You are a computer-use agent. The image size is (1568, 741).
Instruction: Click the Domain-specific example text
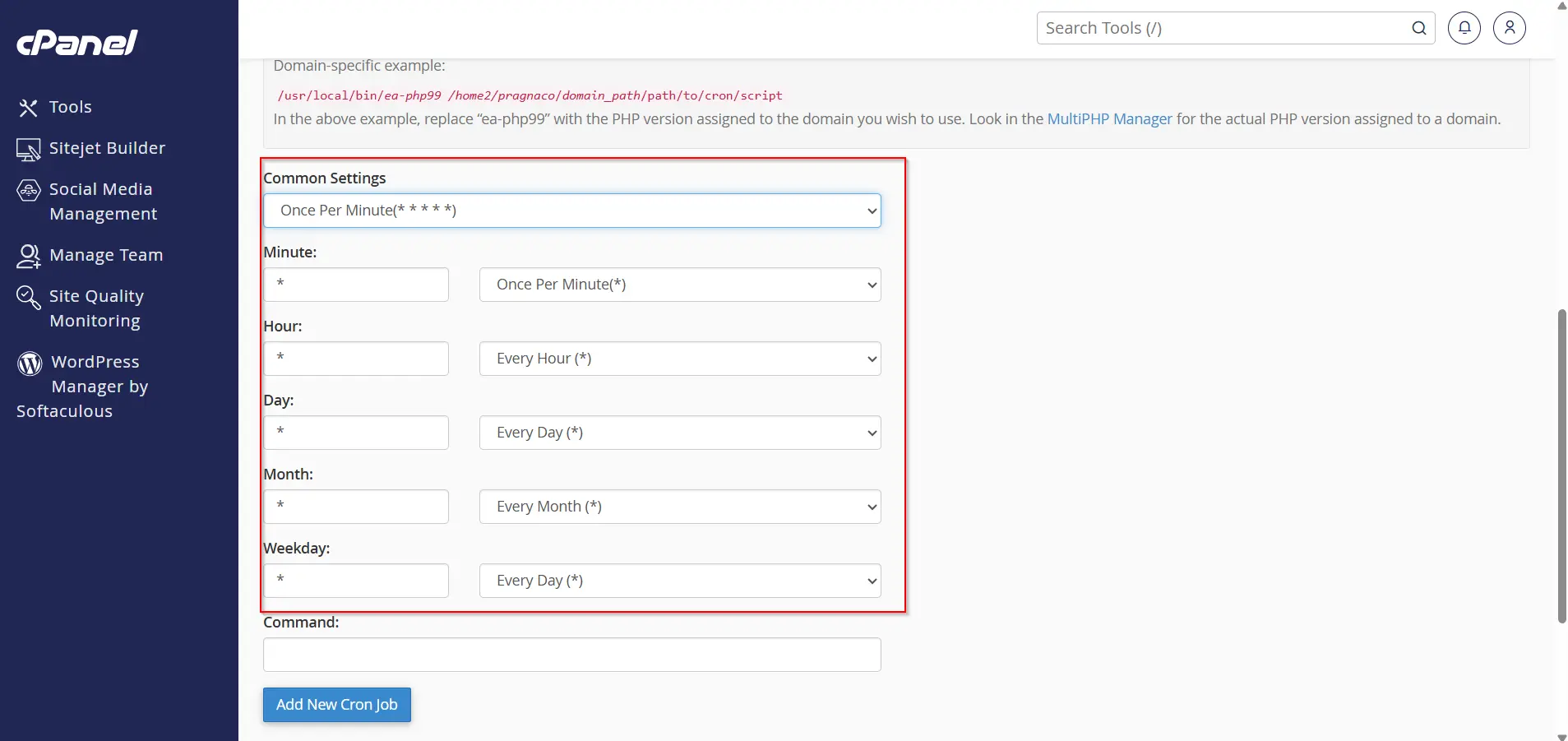pyautogui.click(x=359, y=66)
